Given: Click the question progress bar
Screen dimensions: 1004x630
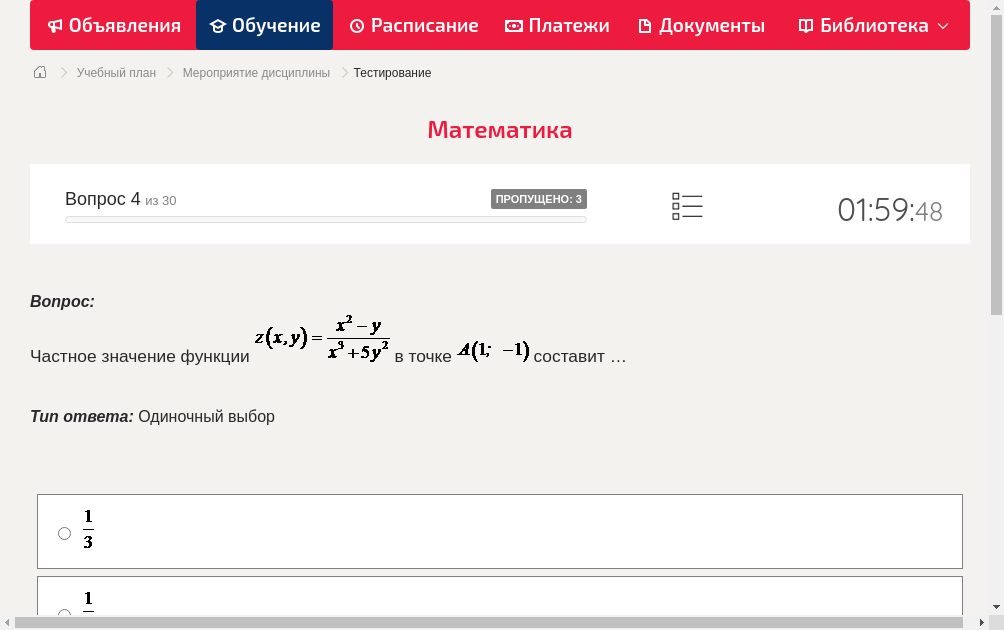Looking at the screenshot, I should [325, 219].
